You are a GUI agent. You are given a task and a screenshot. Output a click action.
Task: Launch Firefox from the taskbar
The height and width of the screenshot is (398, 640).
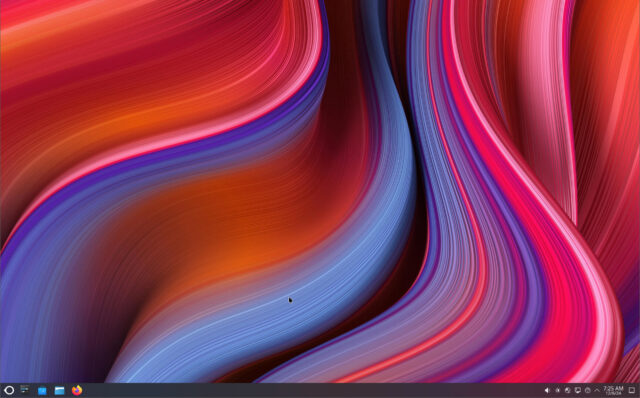click(x=77, y=390)
